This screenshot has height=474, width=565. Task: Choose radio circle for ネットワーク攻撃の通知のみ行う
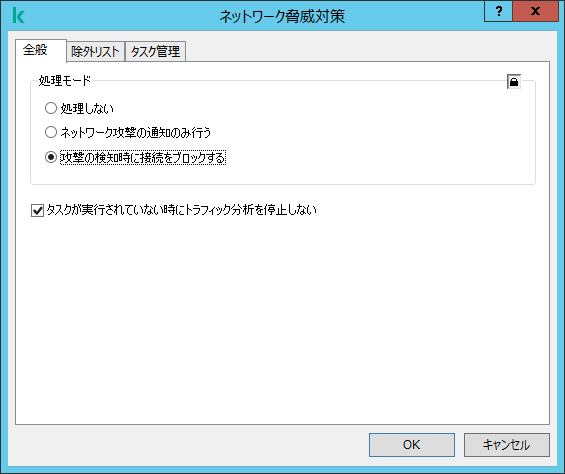51,132
